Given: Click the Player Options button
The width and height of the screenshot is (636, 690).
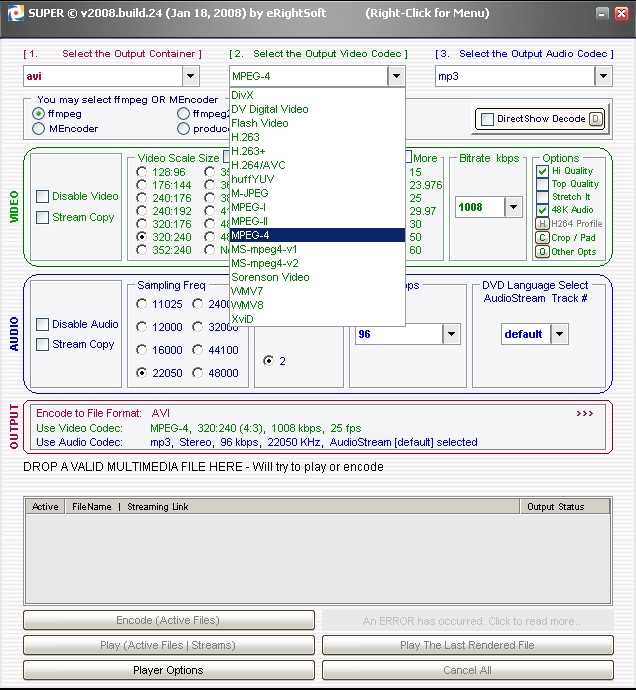Looking at the screenshot, I should (168, 670).
